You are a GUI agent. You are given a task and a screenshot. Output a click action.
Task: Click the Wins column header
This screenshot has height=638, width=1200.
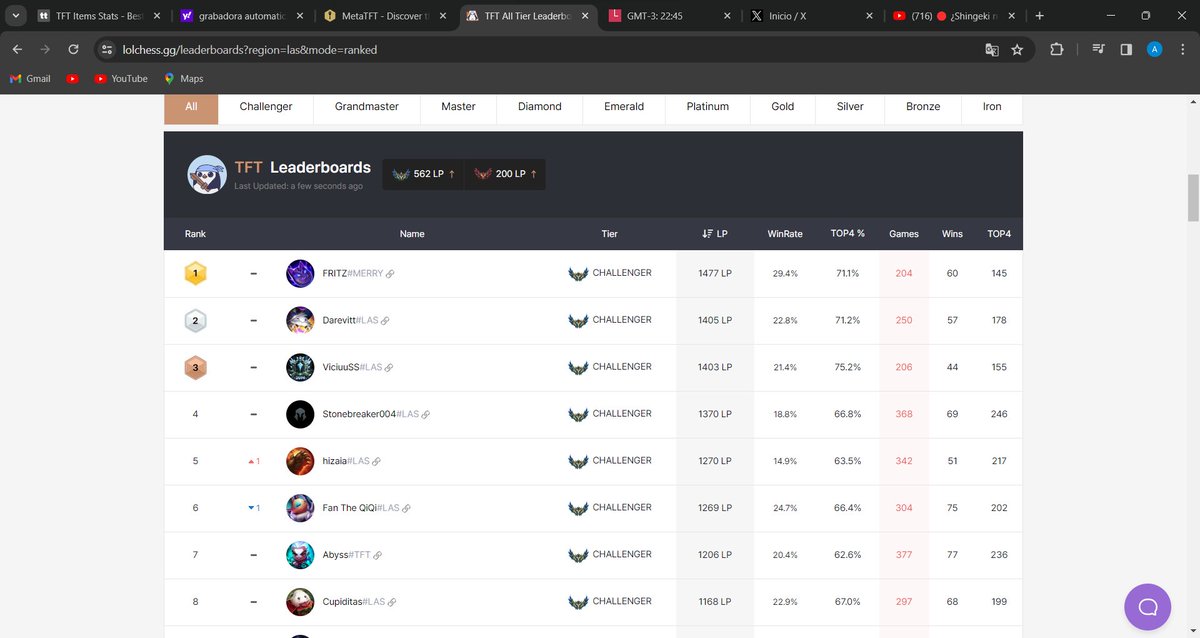click(x=952, y=234)
